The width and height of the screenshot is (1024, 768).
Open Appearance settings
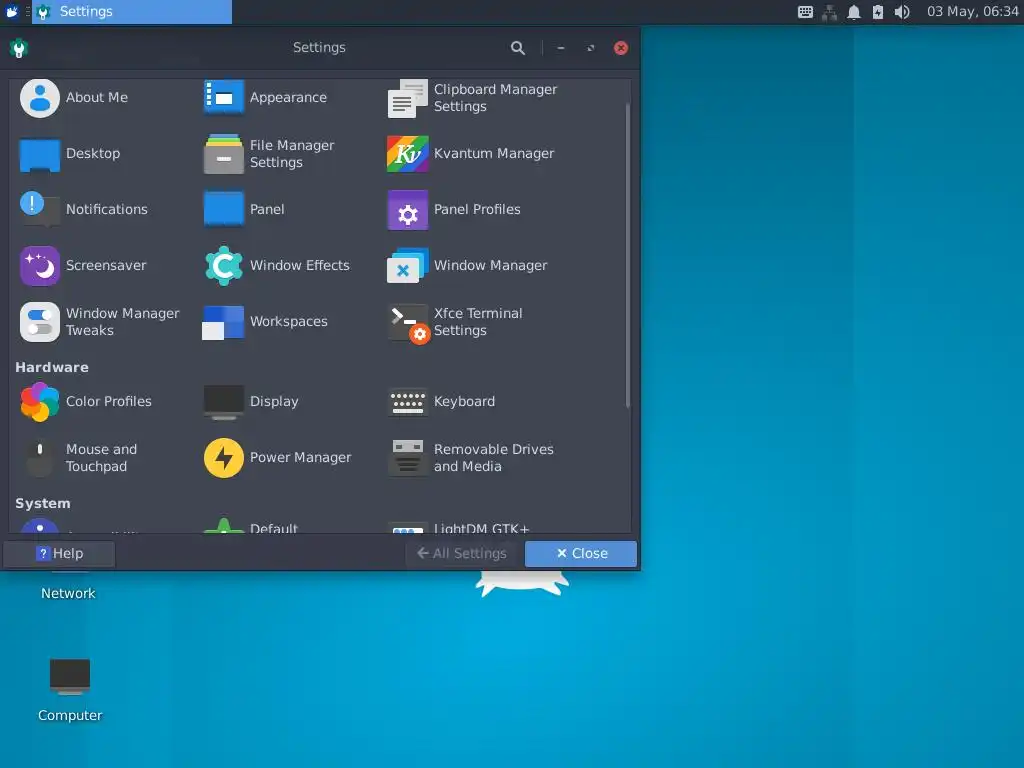pyautogui.click(x=265, y=97)
